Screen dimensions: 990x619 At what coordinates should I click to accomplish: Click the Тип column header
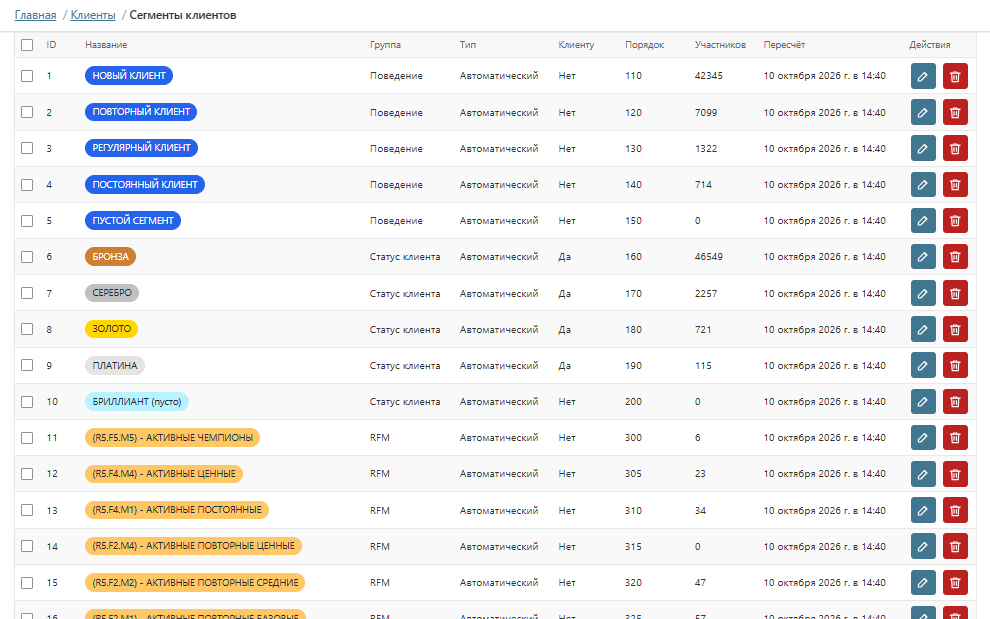pyautogui.click(x=468, y=45)
